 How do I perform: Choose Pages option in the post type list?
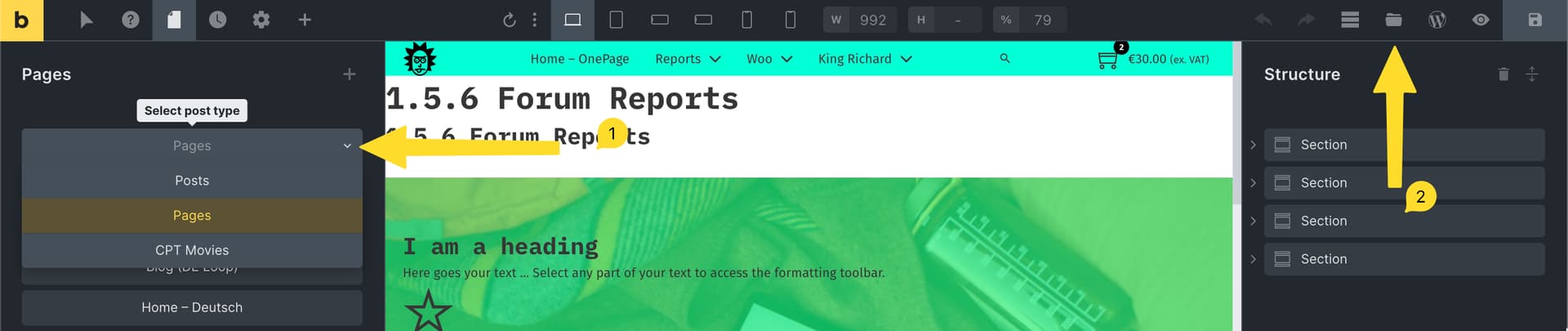(192, 216)
